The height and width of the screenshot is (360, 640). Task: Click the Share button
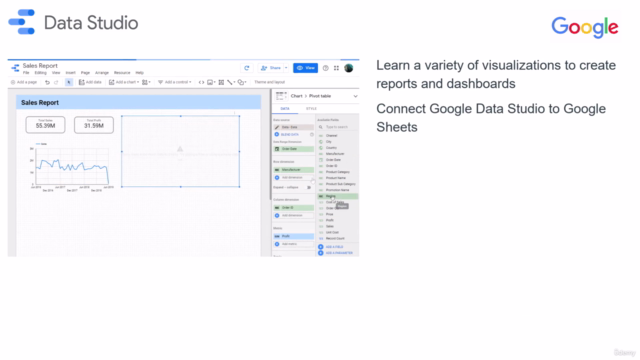pos(271,68)
